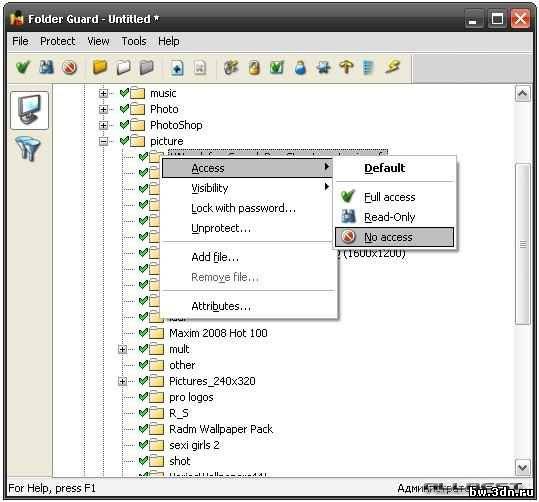Collapse the picture folder node
The height and width of the screenshot is (502, 539).
click(103, 141)
